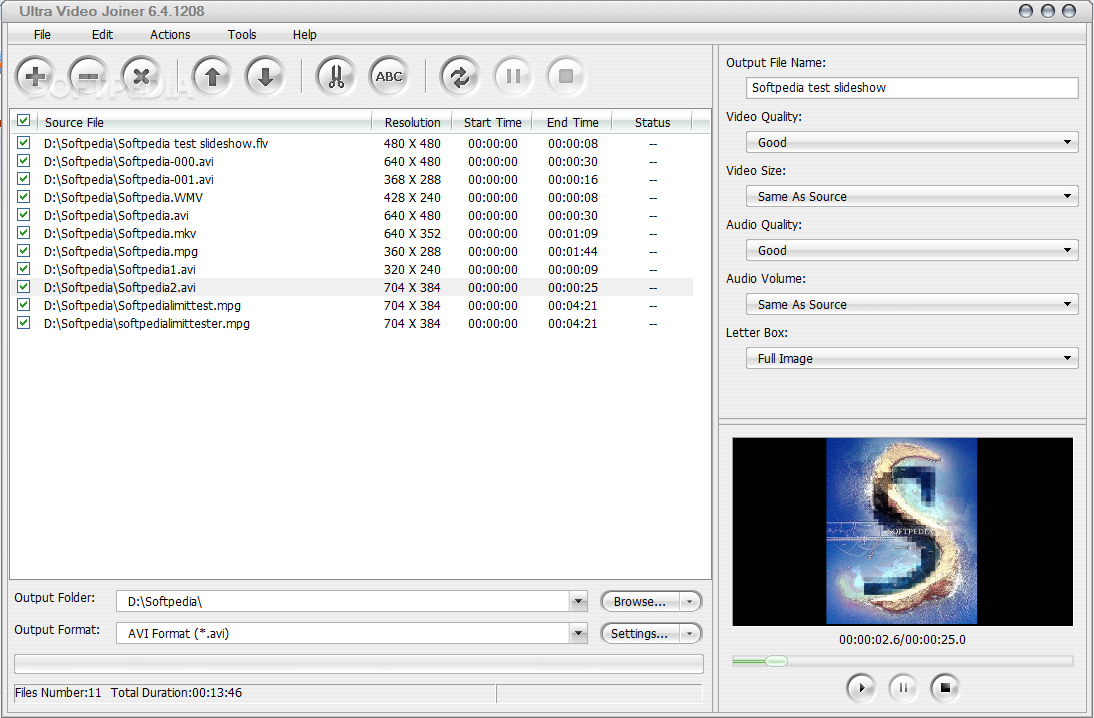Viewport: 1094px width, 718px height.
Task: Click the Status column header
Action: coord(652,122)
